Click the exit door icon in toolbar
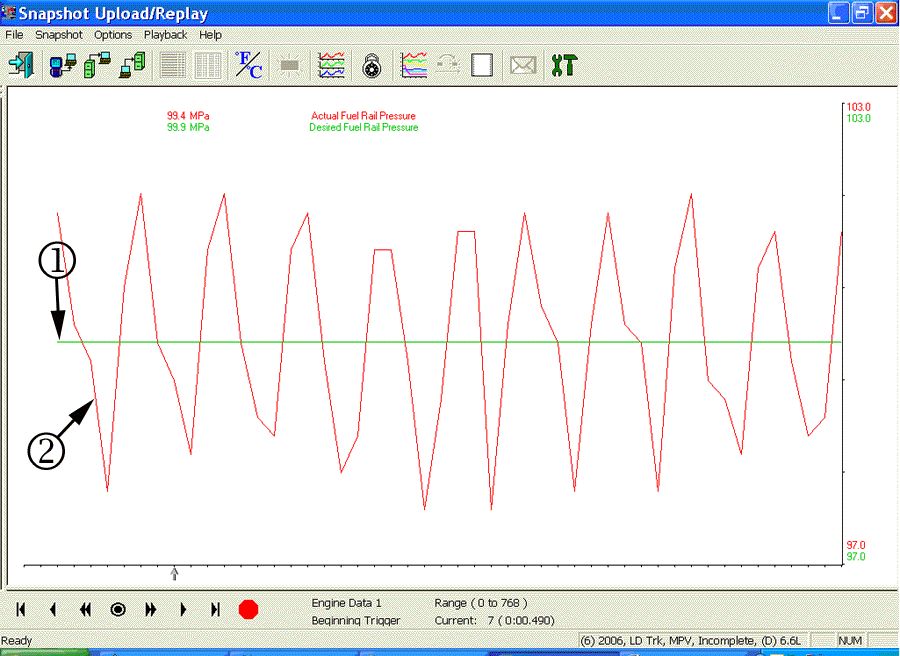Viewport: 900px width, 656px height. (x=20, y=66)
